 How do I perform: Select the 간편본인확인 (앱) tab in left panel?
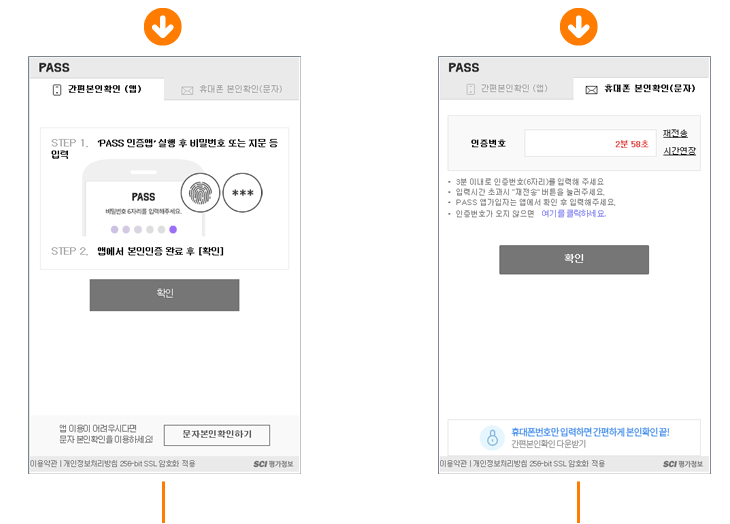pyautogui.click(x=97, y=89)
